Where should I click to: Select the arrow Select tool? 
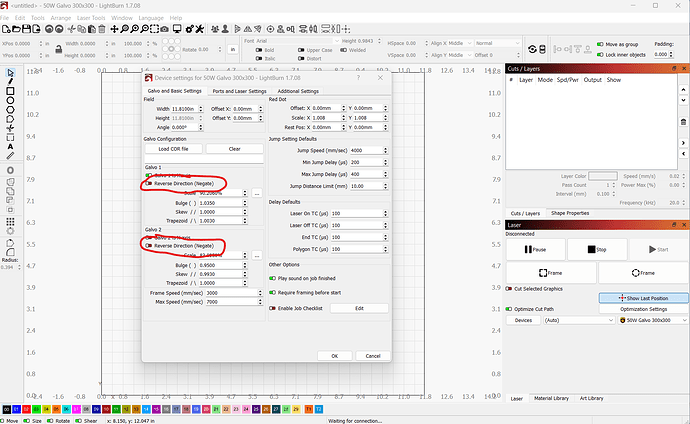coord(10,73)
